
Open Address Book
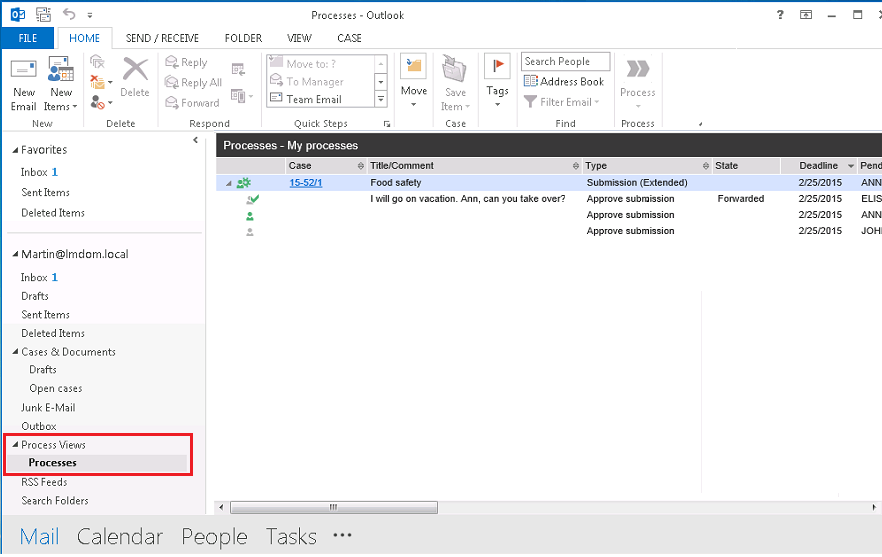point(564,82)
